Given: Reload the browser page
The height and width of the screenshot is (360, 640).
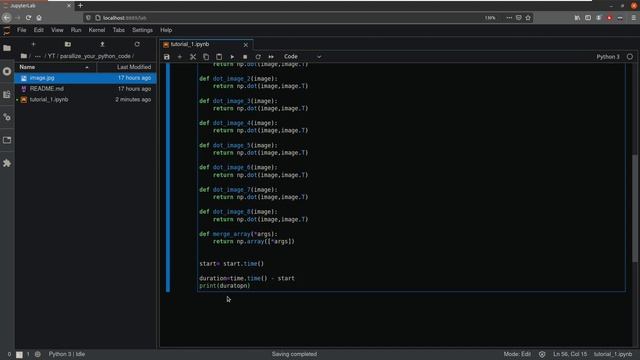Looking at the screenshot, I should tap(28, 18).
